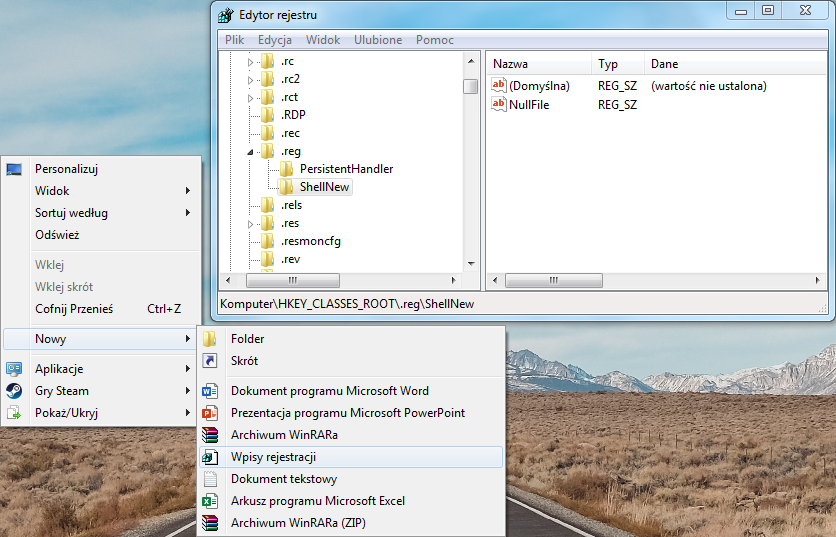The height and width of the screenshot is (537, 836).
Task: Expand the .rc tree node
Action: point(250,62)
